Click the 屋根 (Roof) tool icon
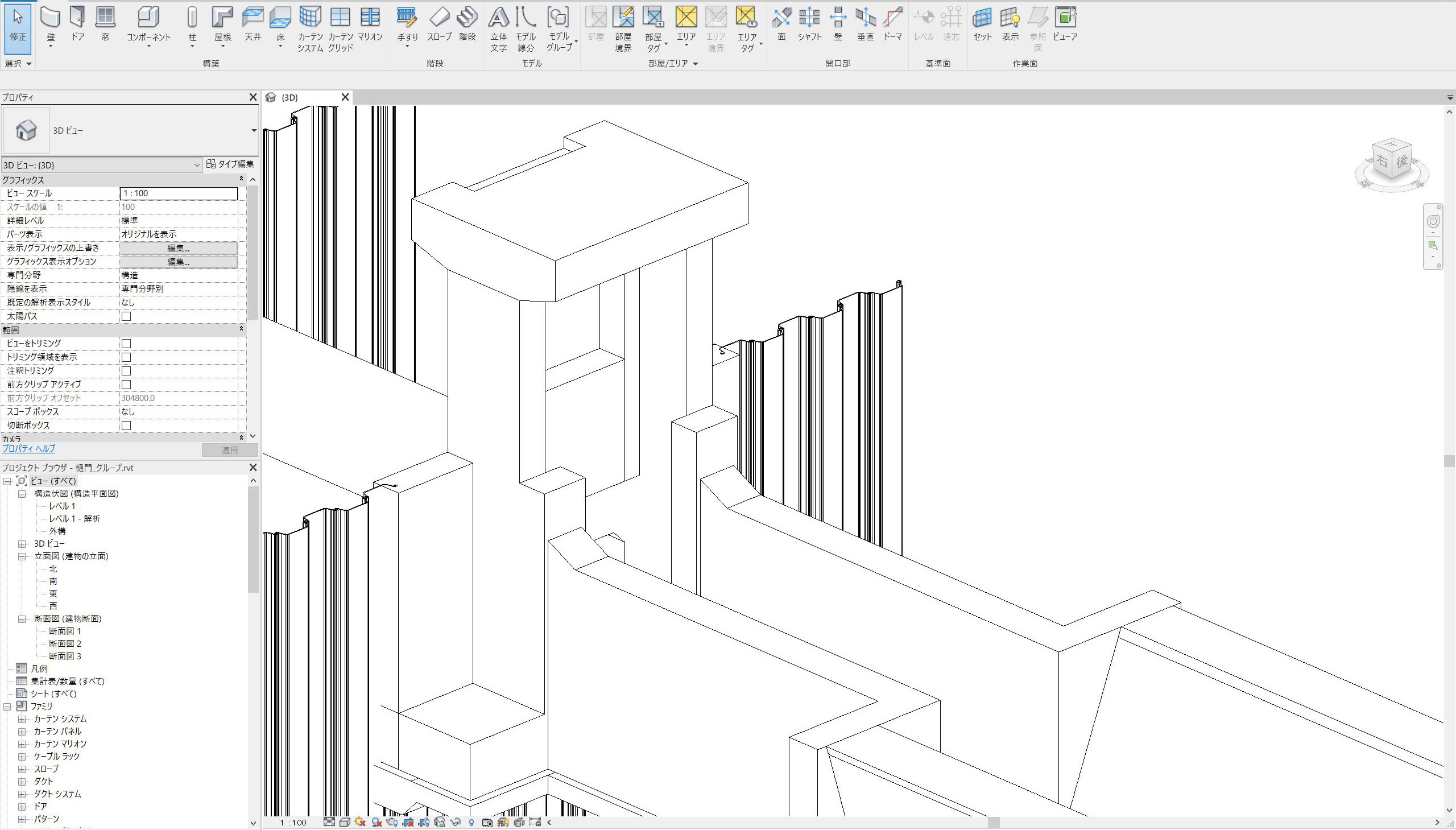Viewport: 1456px width, 830px height. [x=222, y=18]
